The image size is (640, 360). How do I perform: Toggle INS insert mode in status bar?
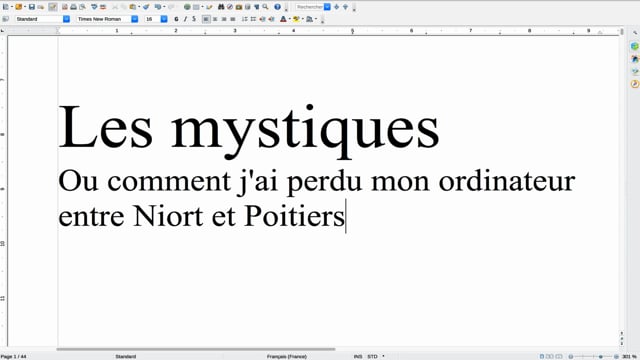[x=358, y=356]
